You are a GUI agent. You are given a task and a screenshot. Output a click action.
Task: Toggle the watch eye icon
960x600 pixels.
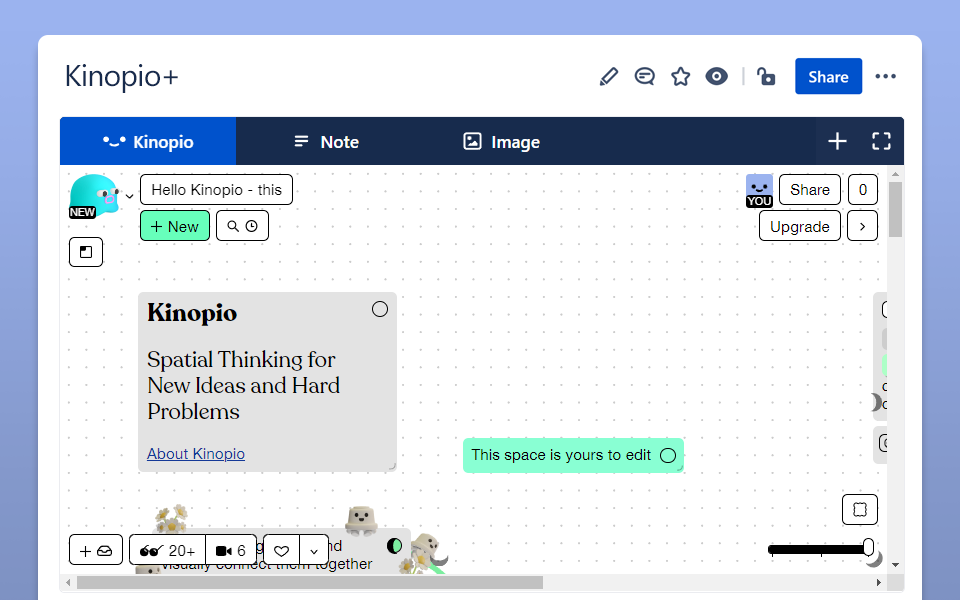tap(716, 77)
